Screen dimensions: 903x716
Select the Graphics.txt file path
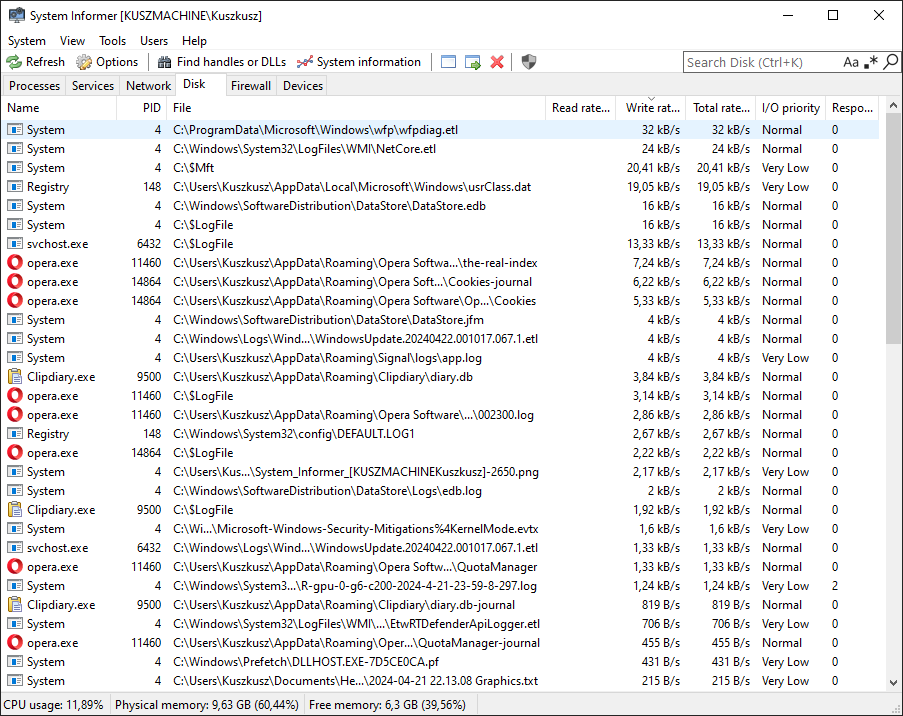point(355,681)
